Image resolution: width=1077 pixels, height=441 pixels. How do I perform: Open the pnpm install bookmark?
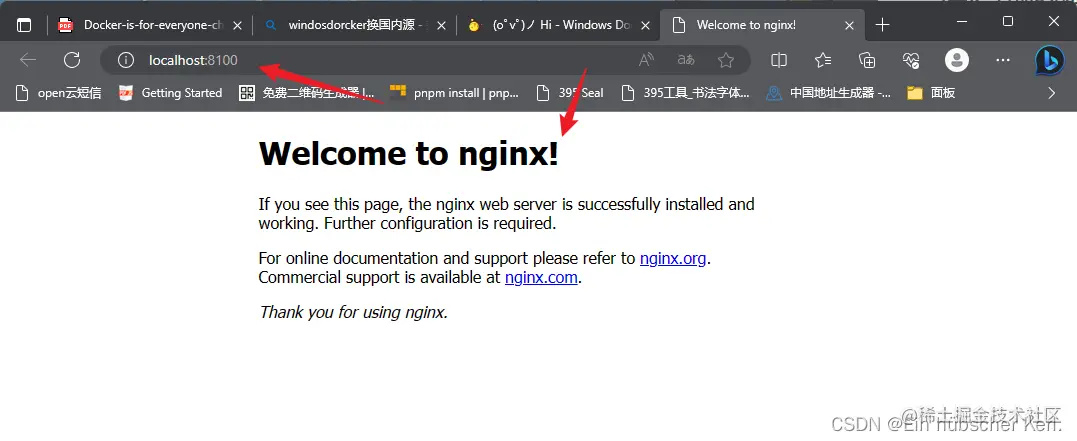[454, 93]
